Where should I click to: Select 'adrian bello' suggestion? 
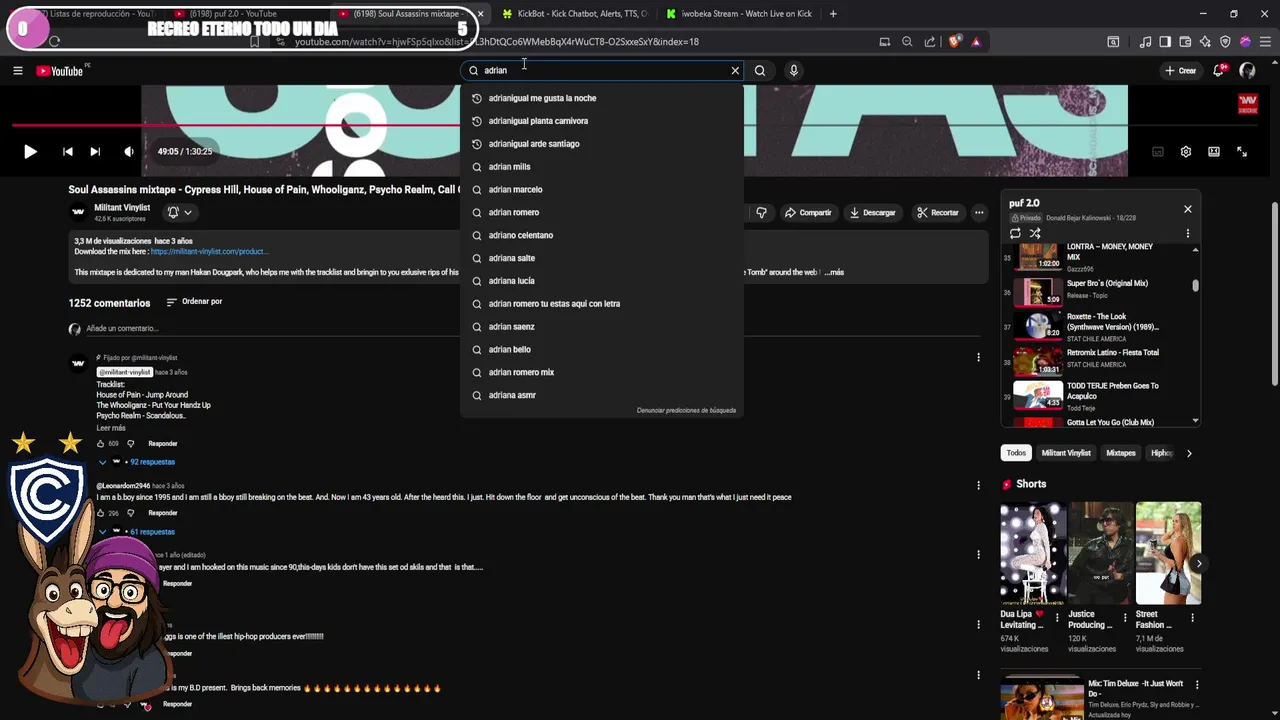coord(602,349)
